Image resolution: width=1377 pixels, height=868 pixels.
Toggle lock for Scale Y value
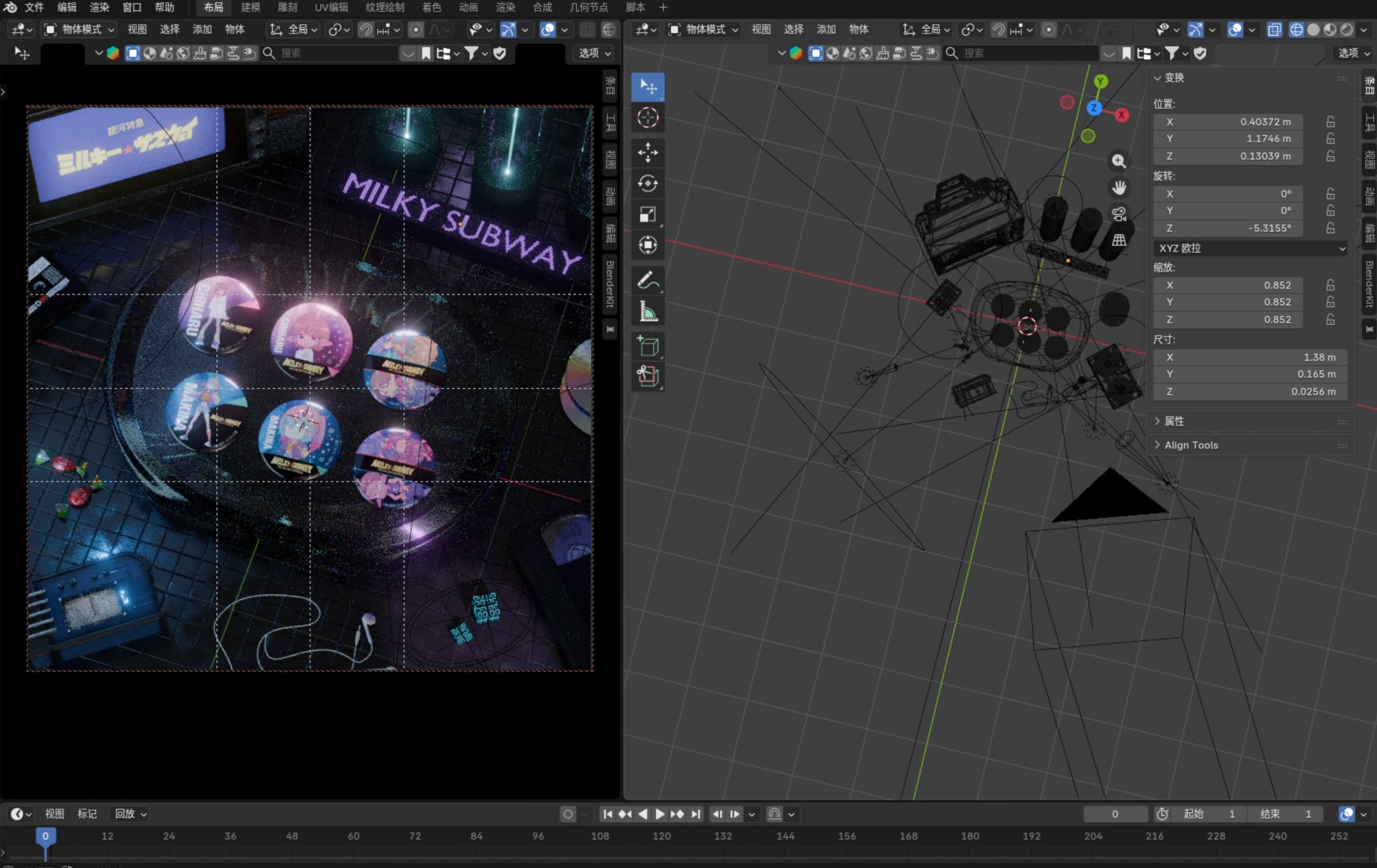1331,302
